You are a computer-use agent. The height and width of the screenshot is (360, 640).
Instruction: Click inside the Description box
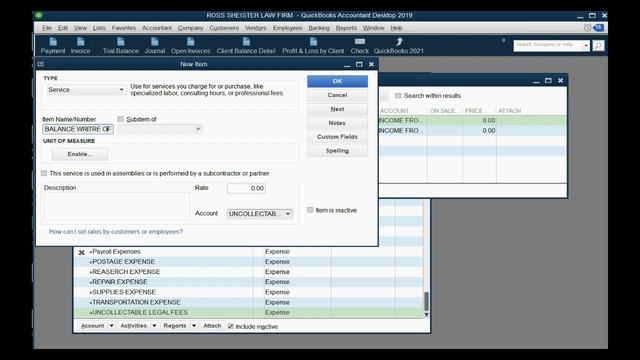tap(117, 207)
